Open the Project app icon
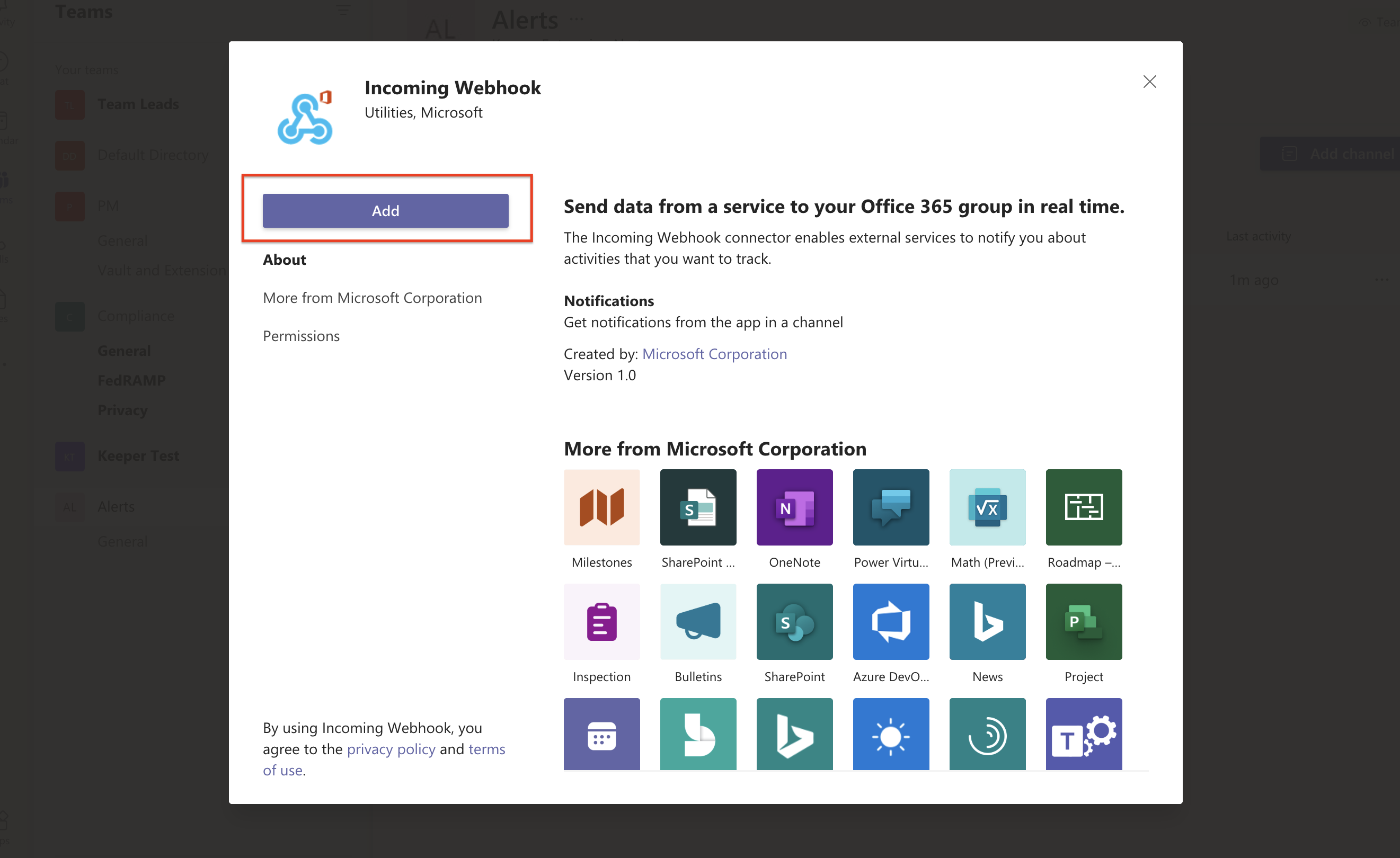Screen dimensions: 1400x858 [1084, 622]
